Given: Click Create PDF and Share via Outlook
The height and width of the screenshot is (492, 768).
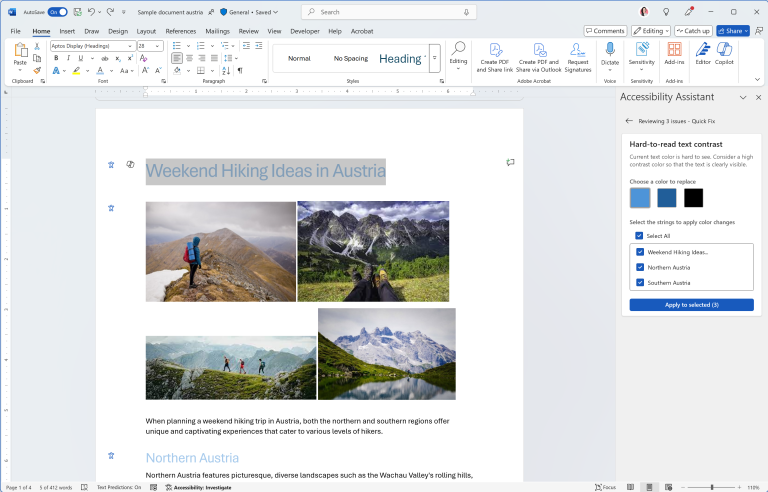Looking at the screenshot, I should click(538, 58).
